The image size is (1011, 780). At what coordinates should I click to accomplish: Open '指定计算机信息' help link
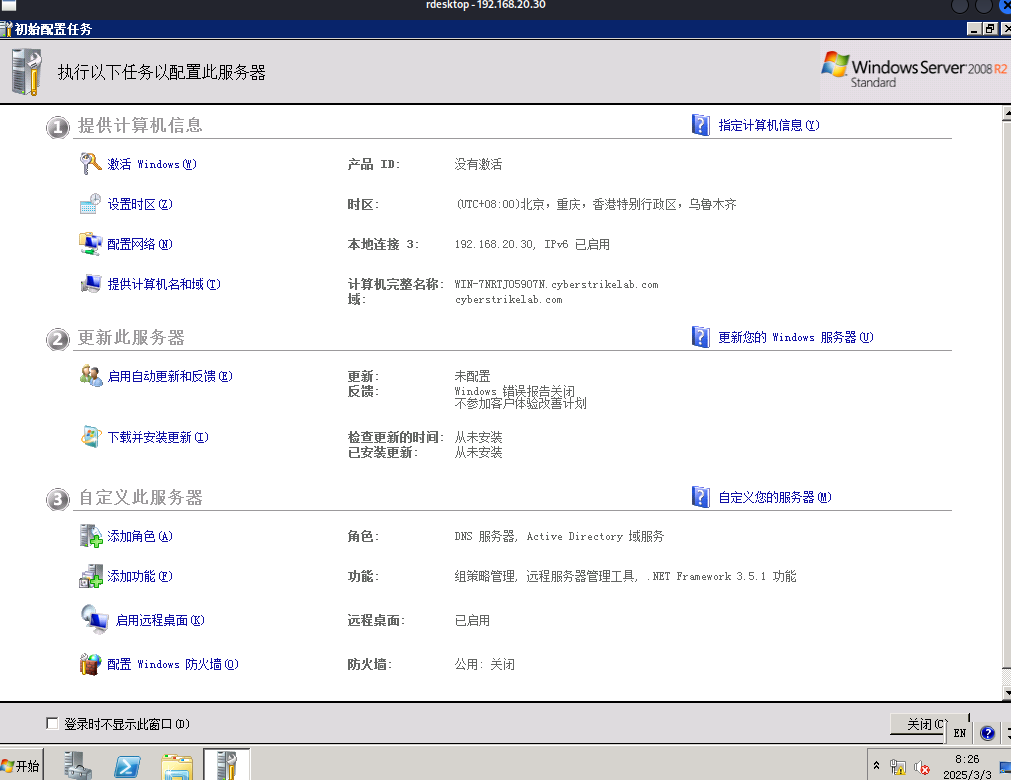(x=768, y=125)
